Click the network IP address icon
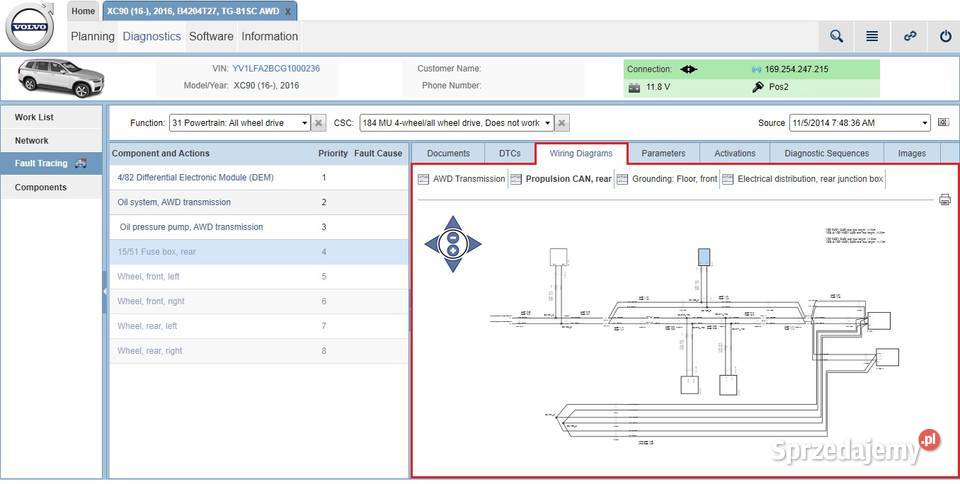The width and height of the screenshot is (960, 484). (756, 69)
